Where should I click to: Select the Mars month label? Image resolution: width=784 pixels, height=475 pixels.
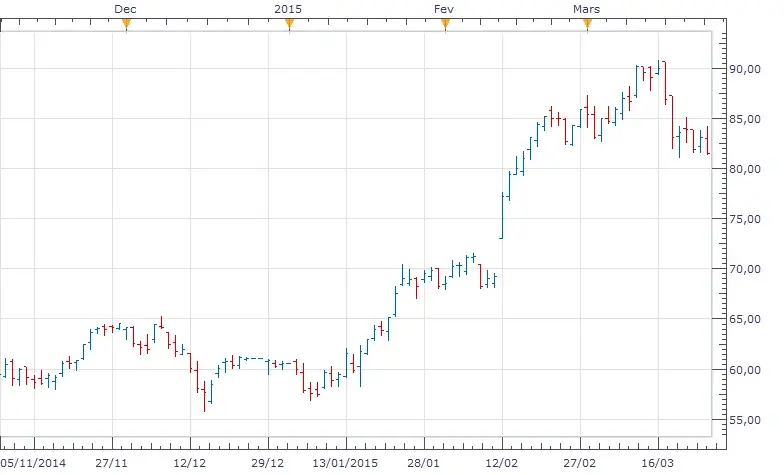coord(587,8)
